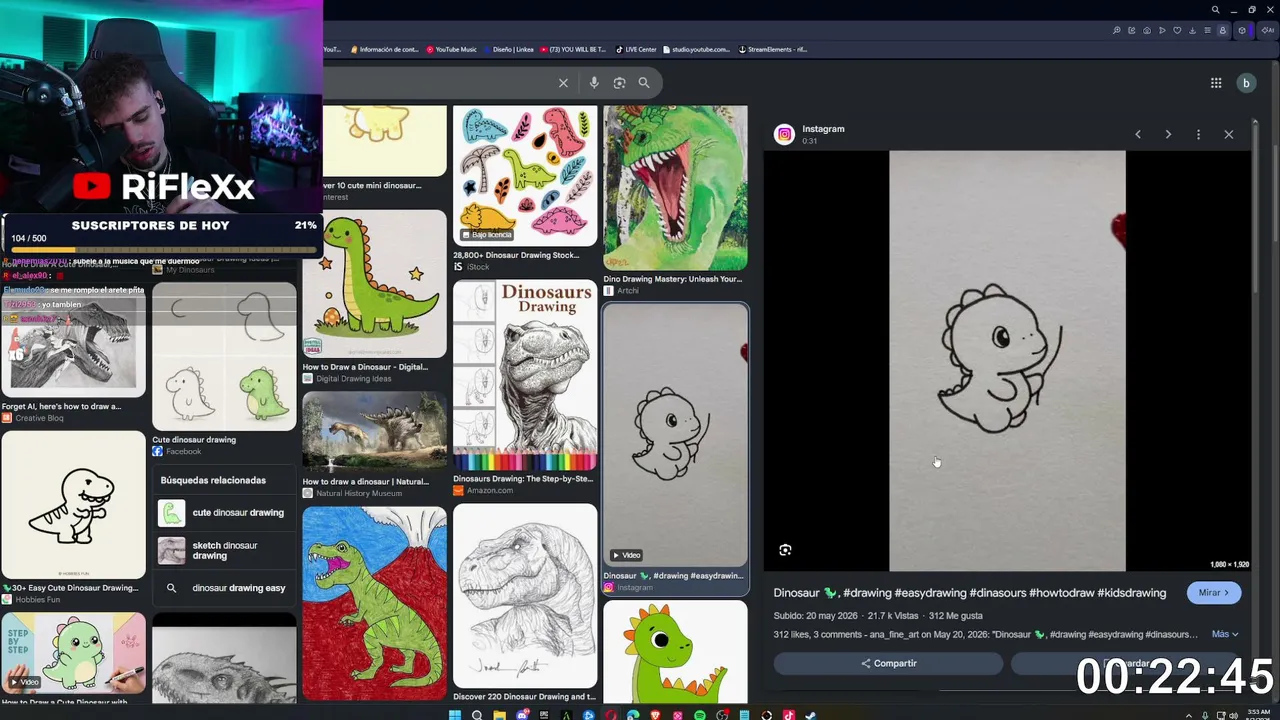Open the Dinosaurs Drawing book cover thumbnail
1280x720 pixels.
[525, 375]
